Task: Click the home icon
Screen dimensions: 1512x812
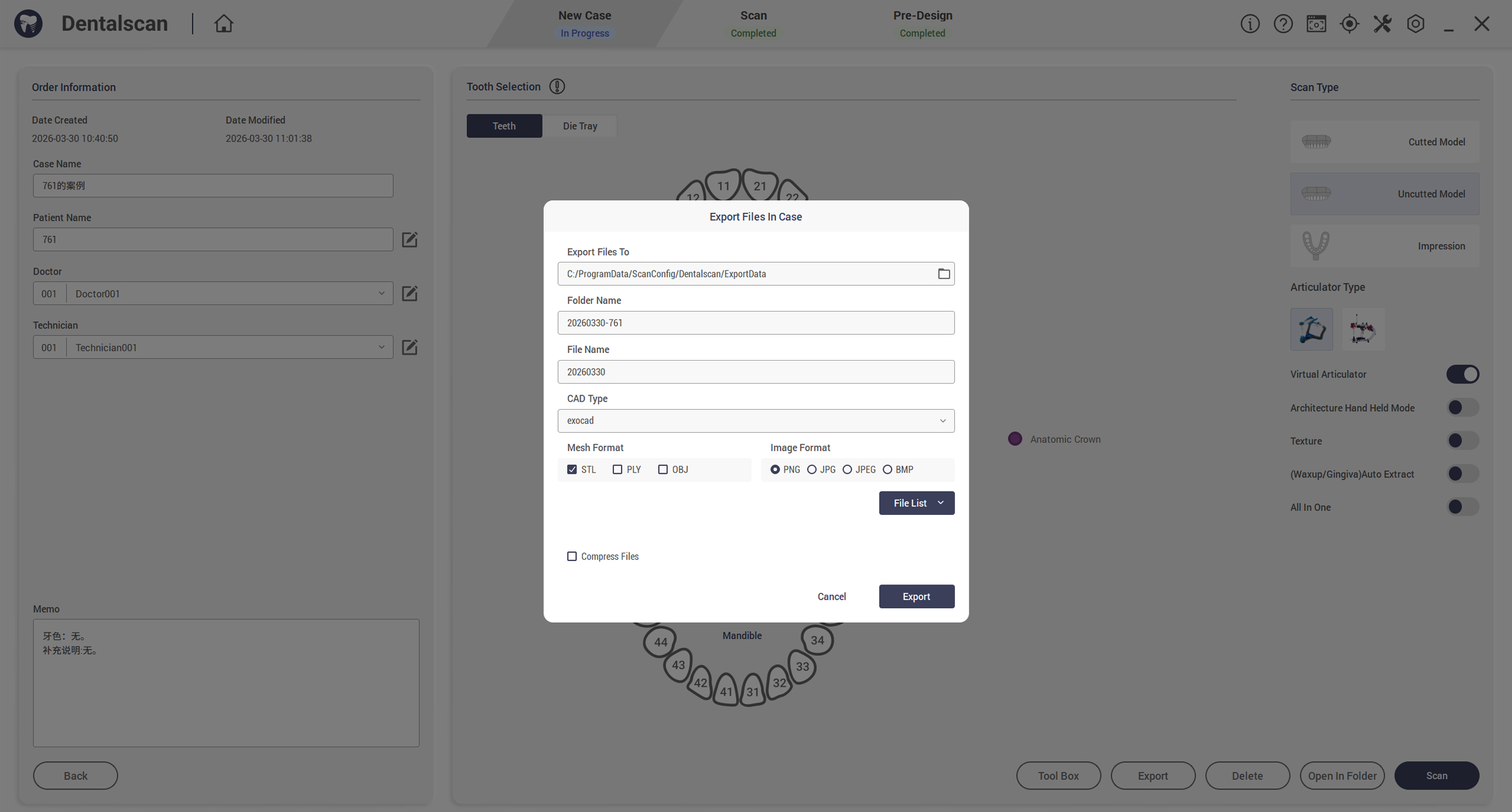Action: [x=223, y=24]
